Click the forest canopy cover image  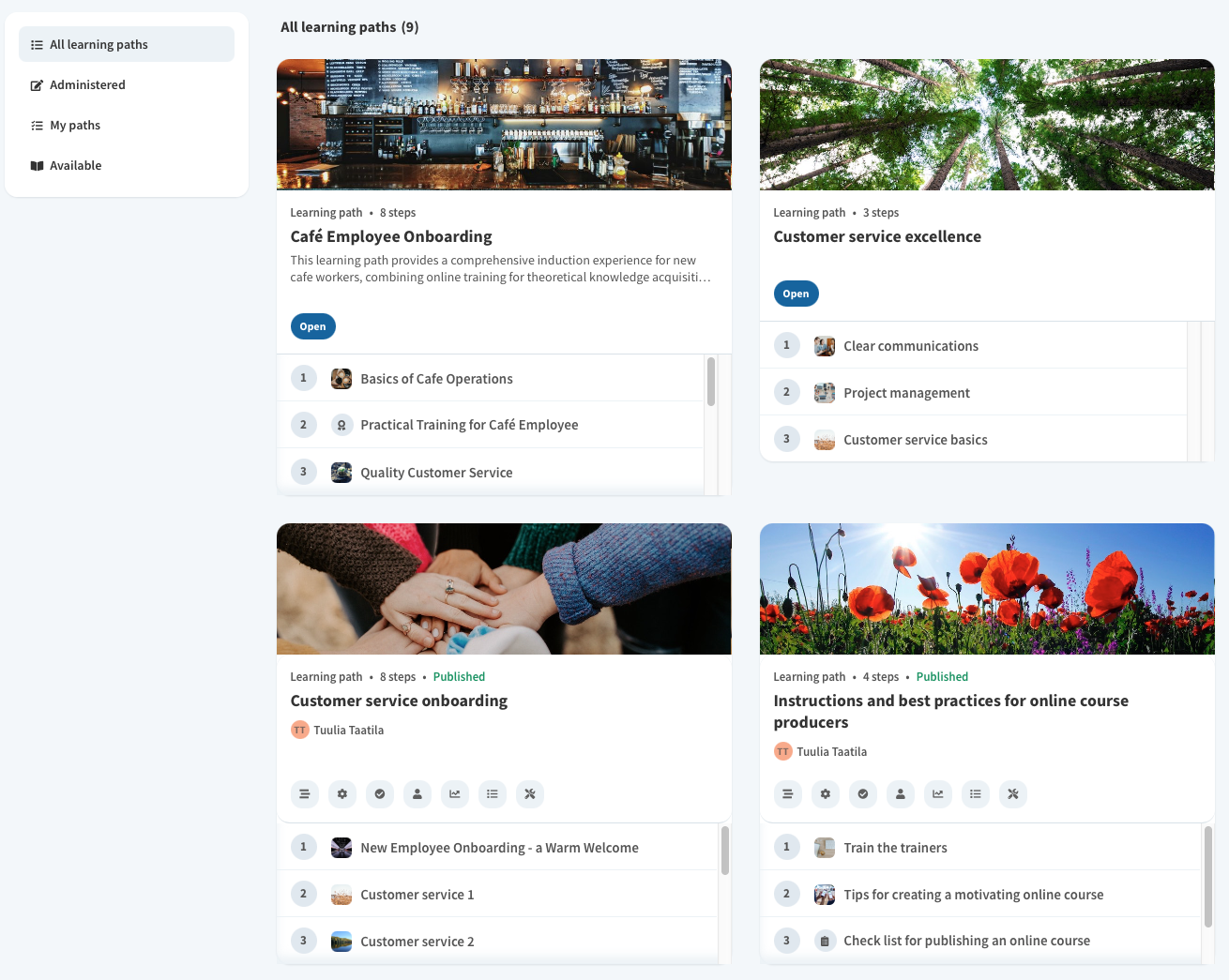pyautogui.click(x=987, y=125)
